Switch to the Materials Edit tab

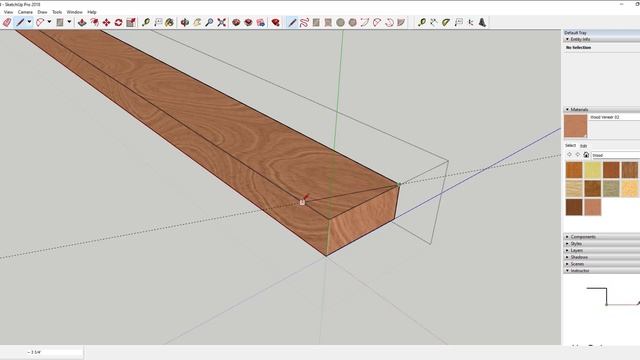pyautogui.click(x=584, y=146)
